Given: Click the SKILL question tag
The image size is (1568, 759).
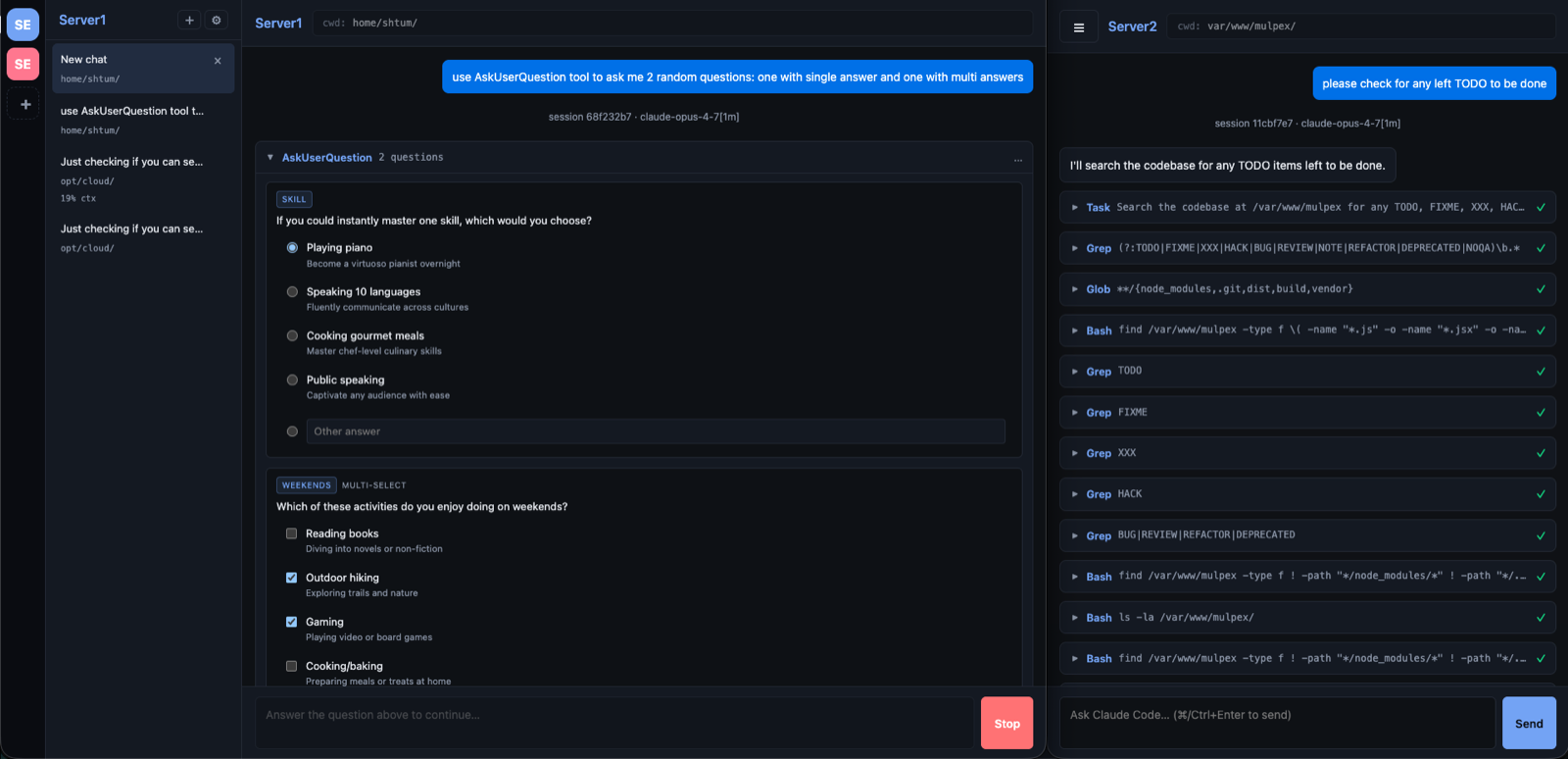Looking at the screenshot, I should 294,199.
